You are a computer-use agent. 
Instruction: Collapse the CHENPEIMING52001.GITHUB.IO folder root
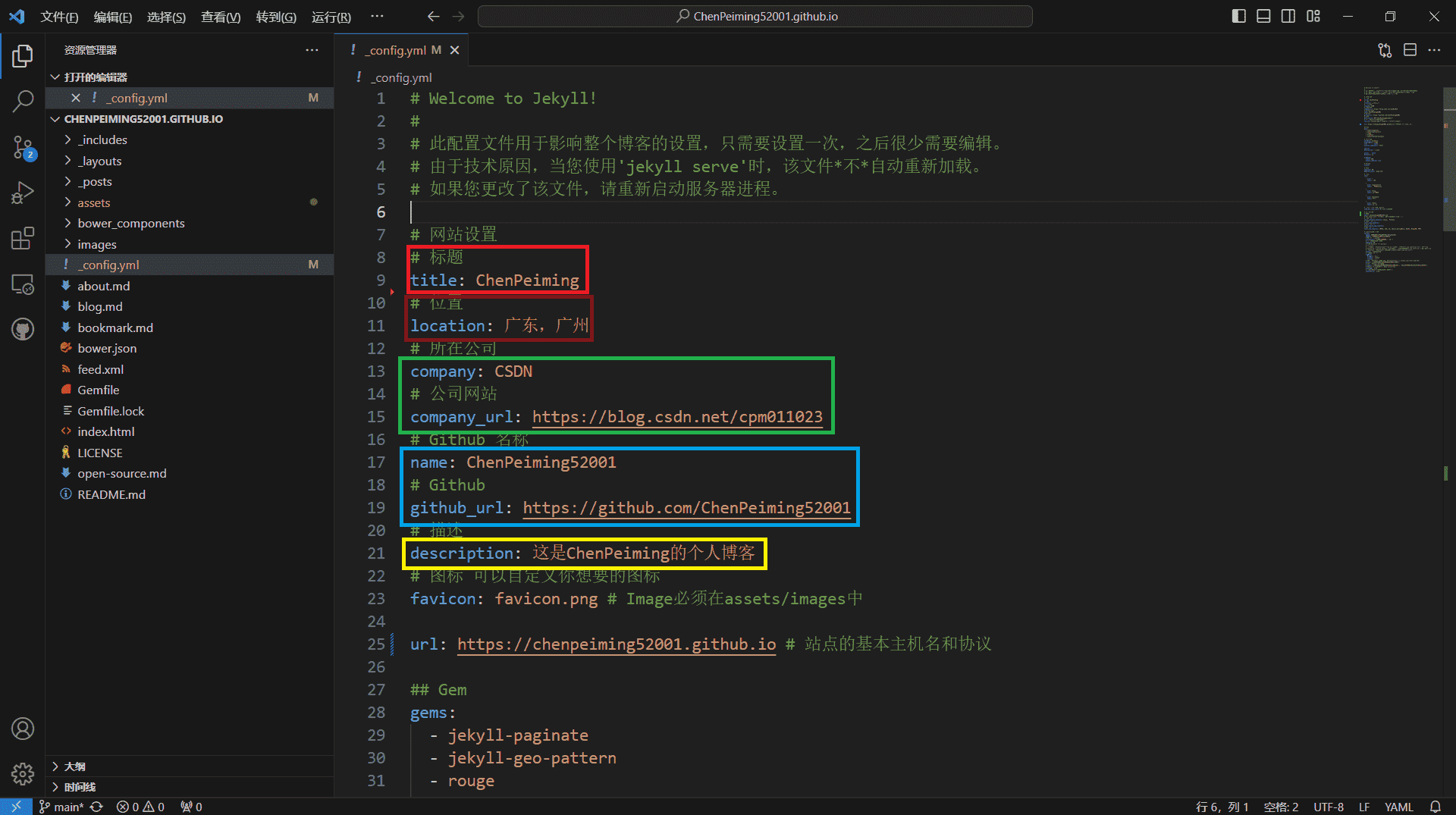(x=190, y=119)
